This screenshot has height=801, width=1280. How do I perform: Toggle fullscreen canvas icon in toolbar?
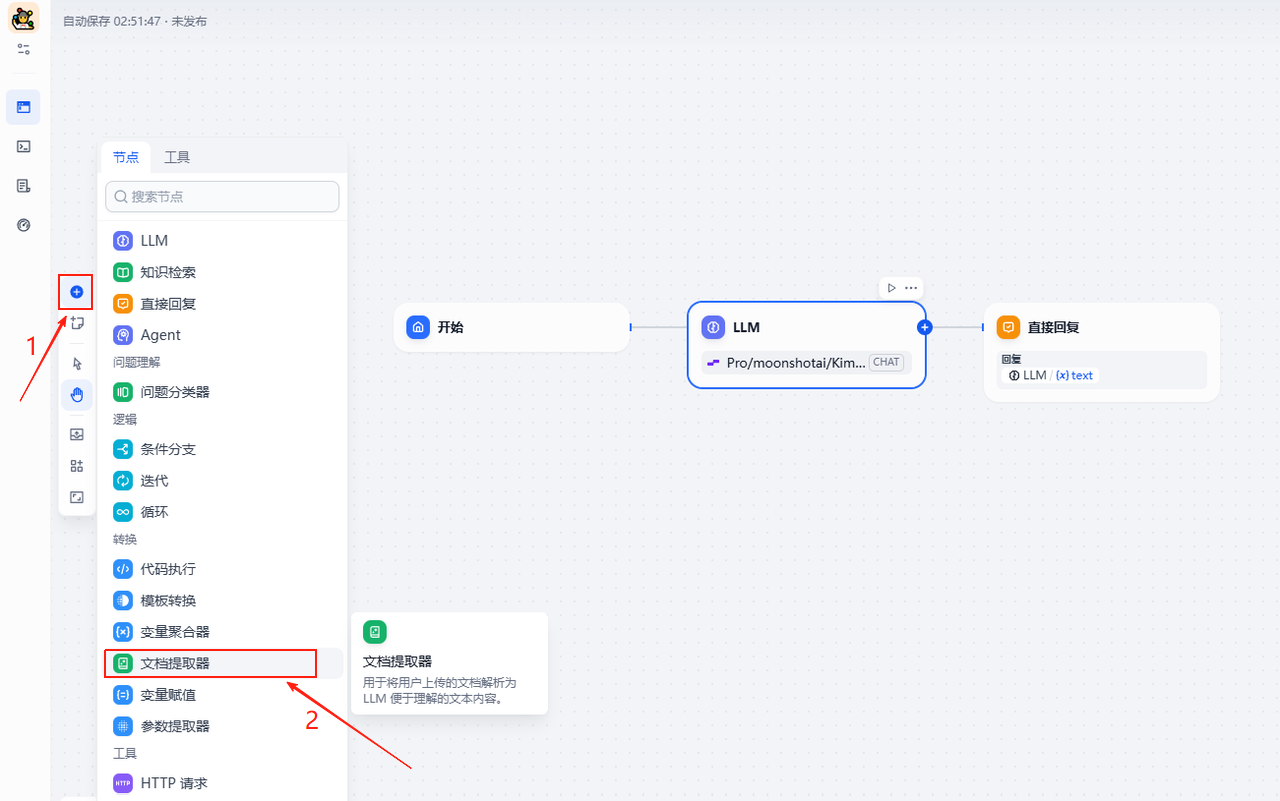(x=77, y=497)
